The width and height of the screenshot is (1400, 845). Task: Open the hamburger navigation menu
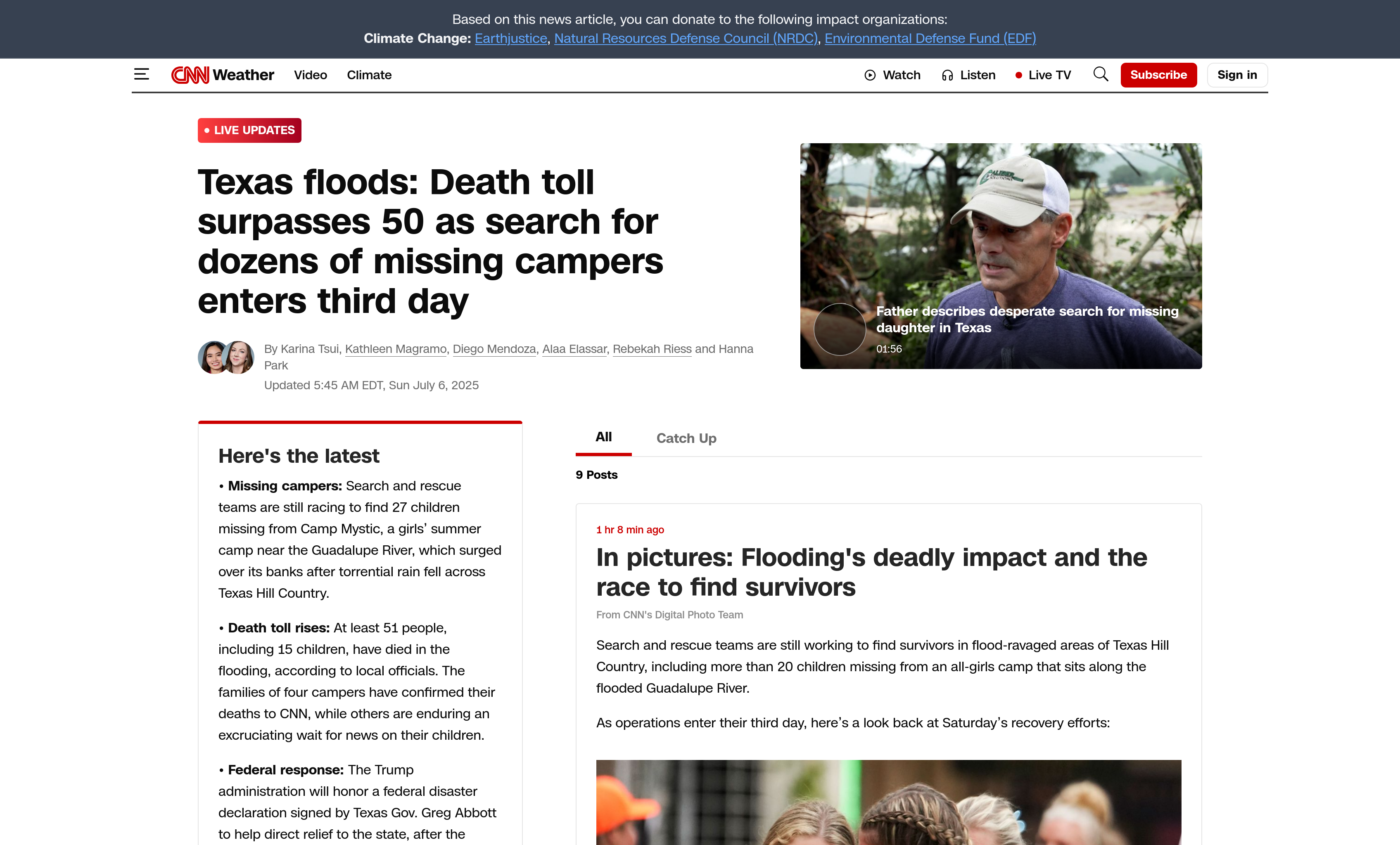[x=142, y=74]
